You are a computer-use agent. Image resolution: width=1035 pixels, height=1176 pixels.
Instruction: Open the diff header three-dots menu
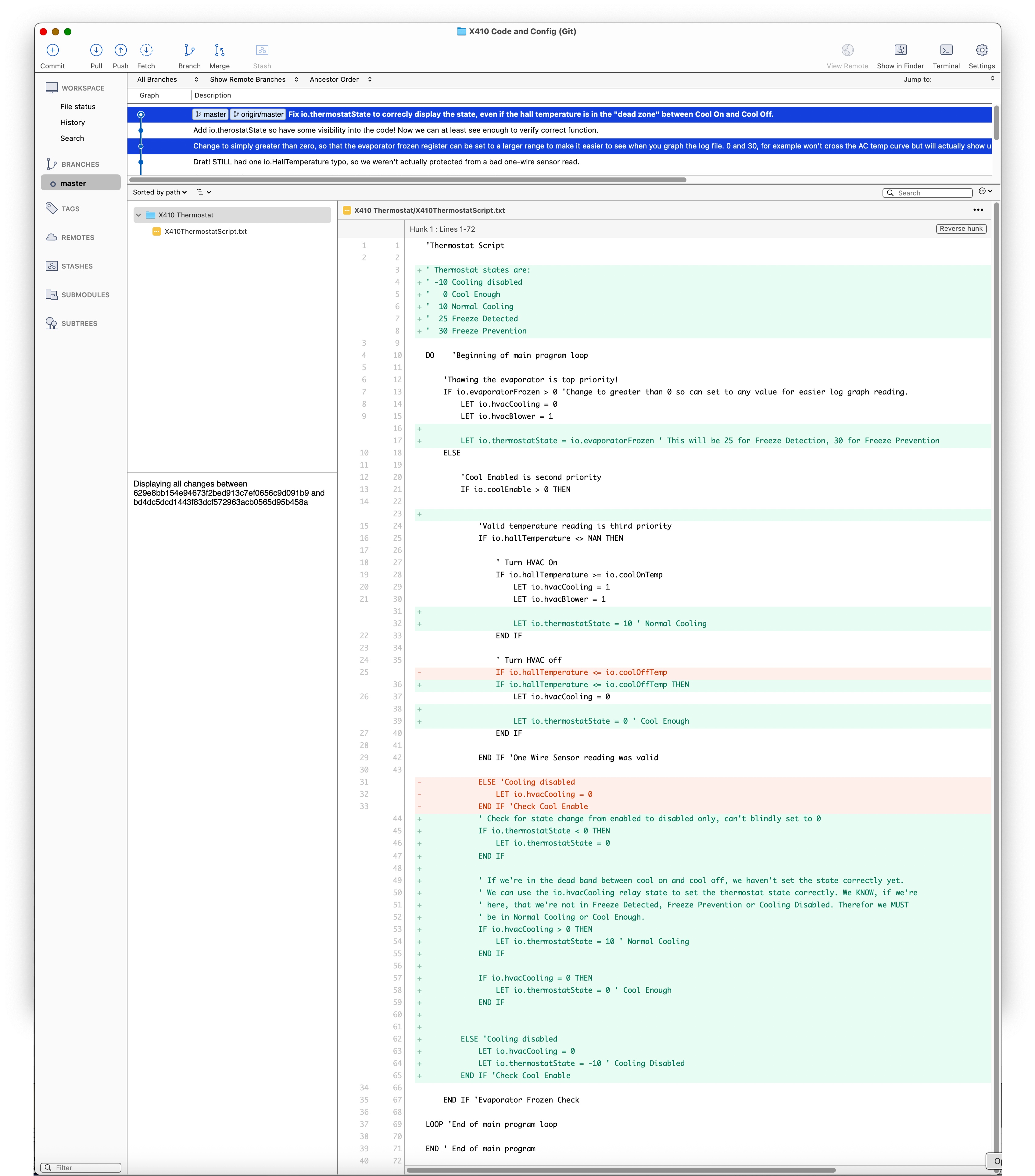[x=978, y=210]
